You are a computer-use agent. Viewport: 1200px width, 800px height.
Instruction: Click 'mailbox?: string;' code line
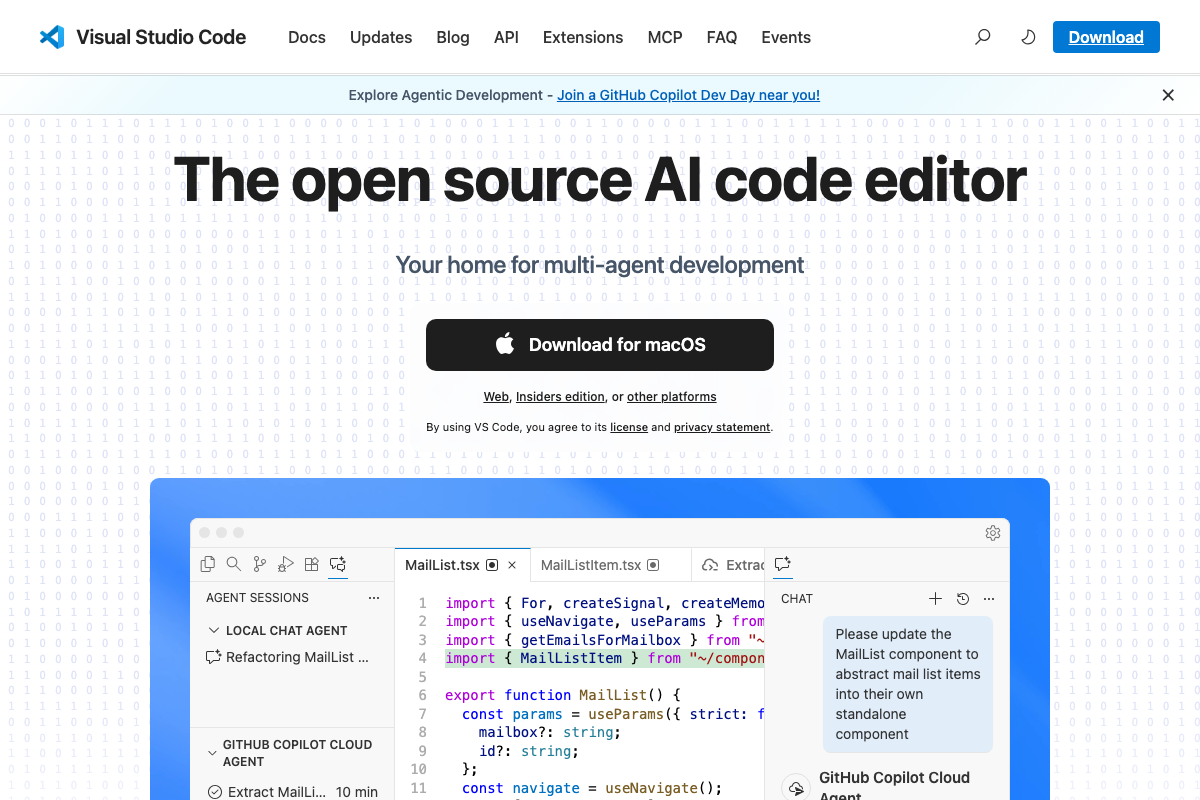tap(549, 732)
